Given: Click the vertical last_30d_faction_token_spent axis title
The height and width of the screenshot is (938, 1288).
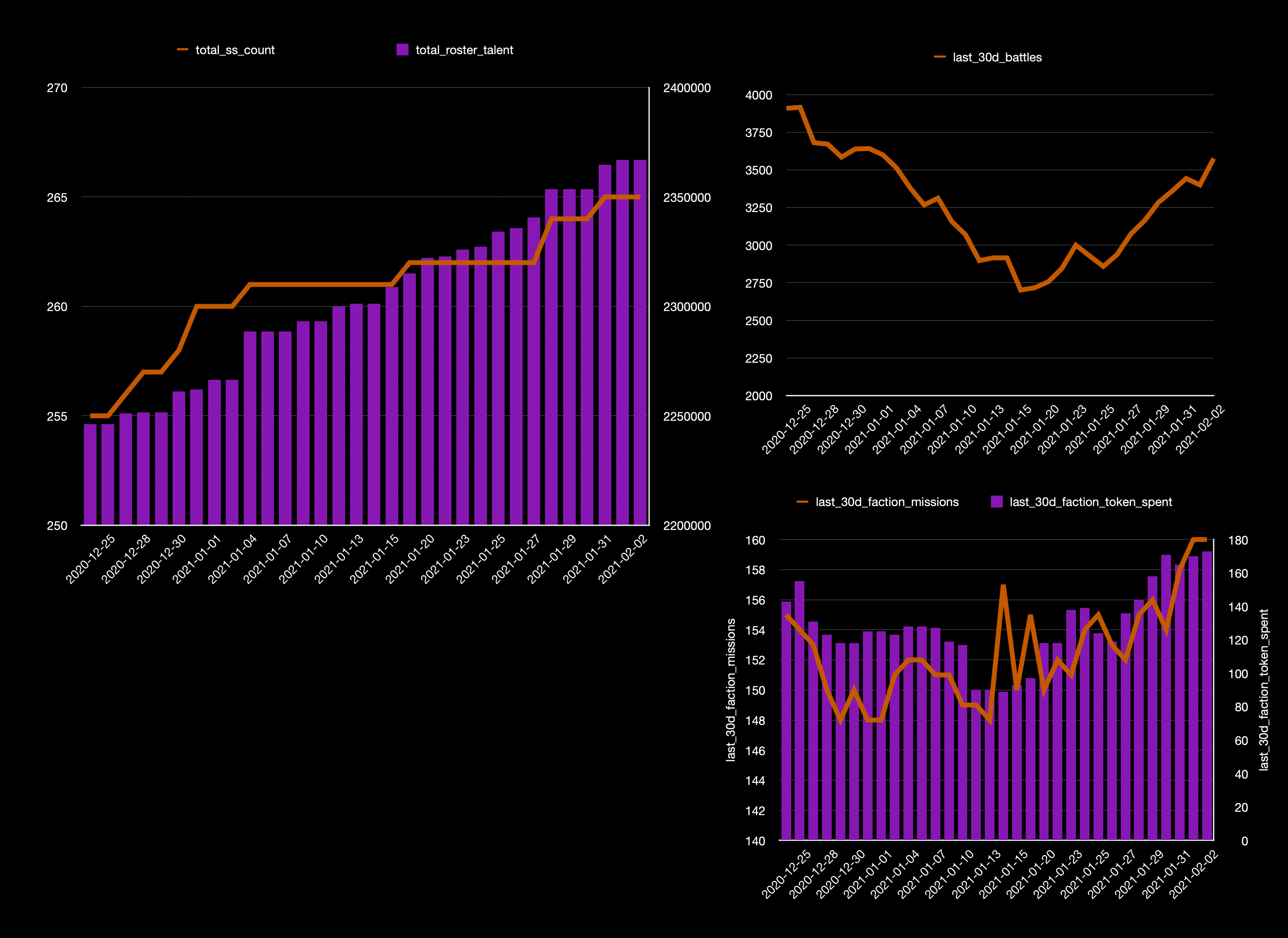Looking at the screenshot, I should click(1264, 690).
